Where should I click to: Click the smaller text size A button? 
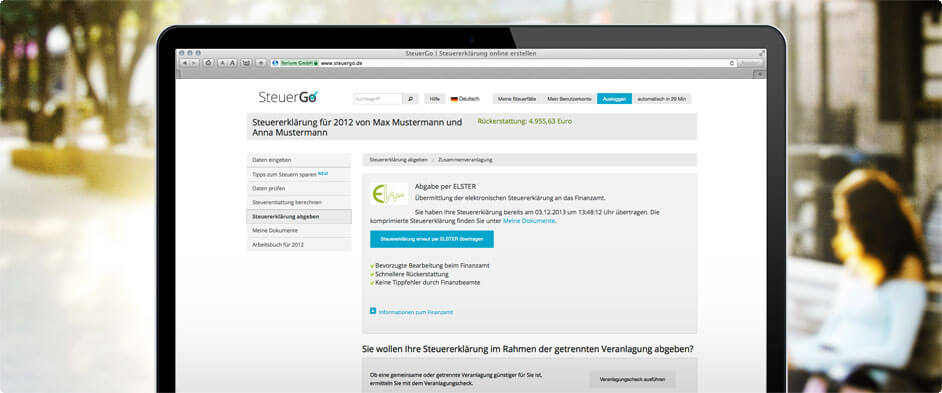pos(222,62)
